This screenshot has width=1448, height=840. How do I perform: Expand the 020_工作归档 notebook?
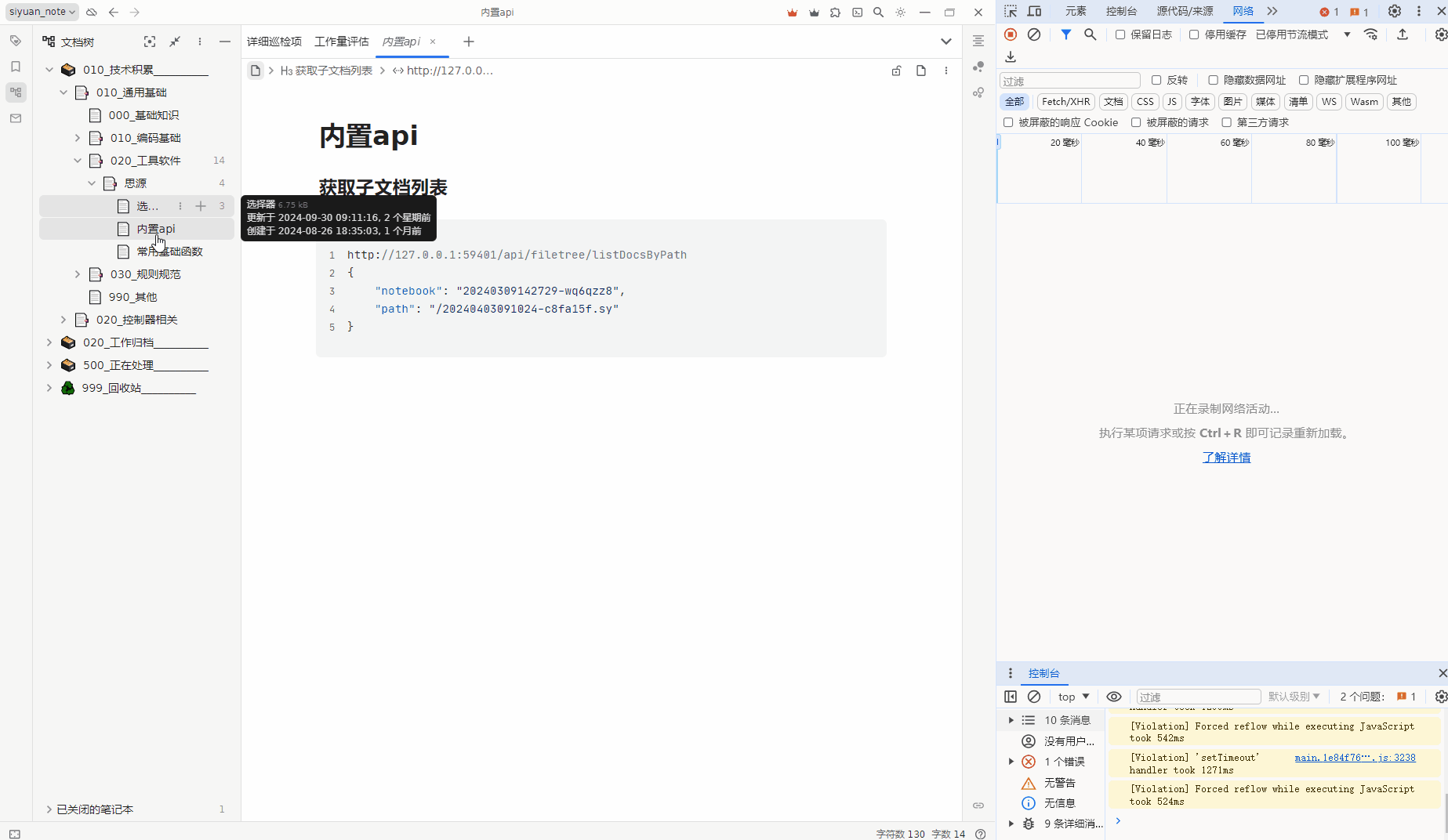click(49, 342)
